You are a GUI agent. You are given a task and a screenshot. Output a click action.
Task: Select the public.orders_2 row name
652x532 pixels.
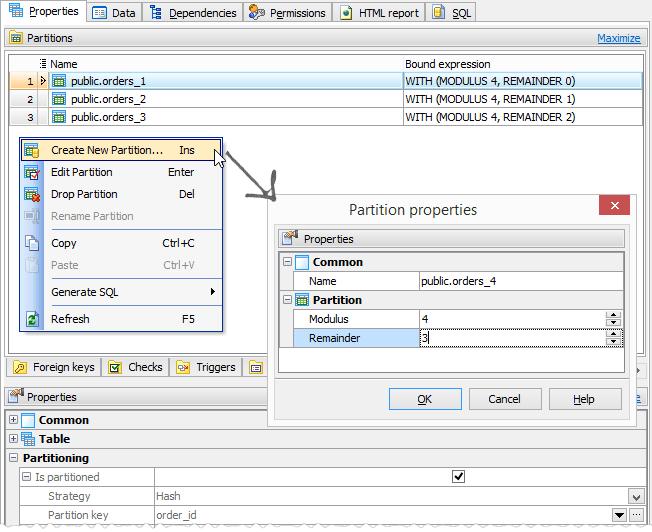point(109,99)
